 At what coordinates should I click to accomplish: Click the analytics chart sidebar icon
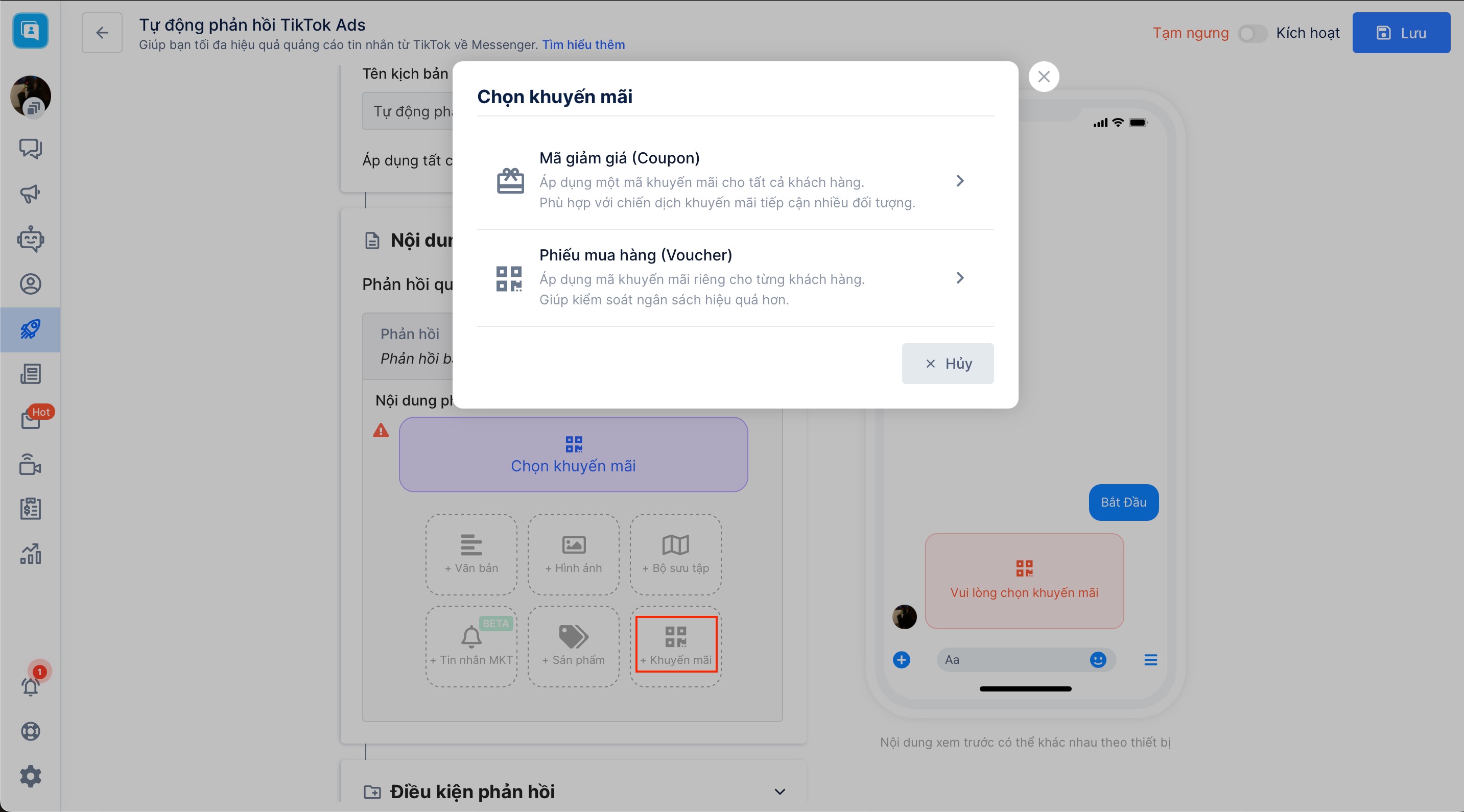click(x=30, y=554)
